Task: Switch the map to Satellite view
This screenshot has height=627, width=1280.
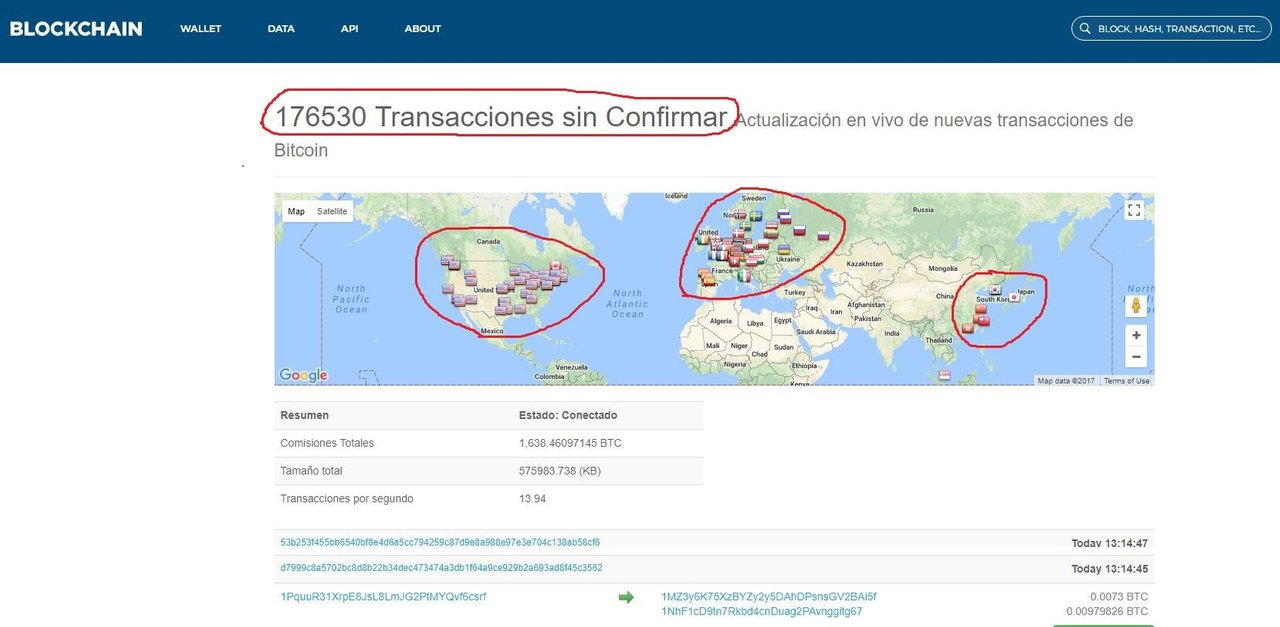Action: (332, 211)
